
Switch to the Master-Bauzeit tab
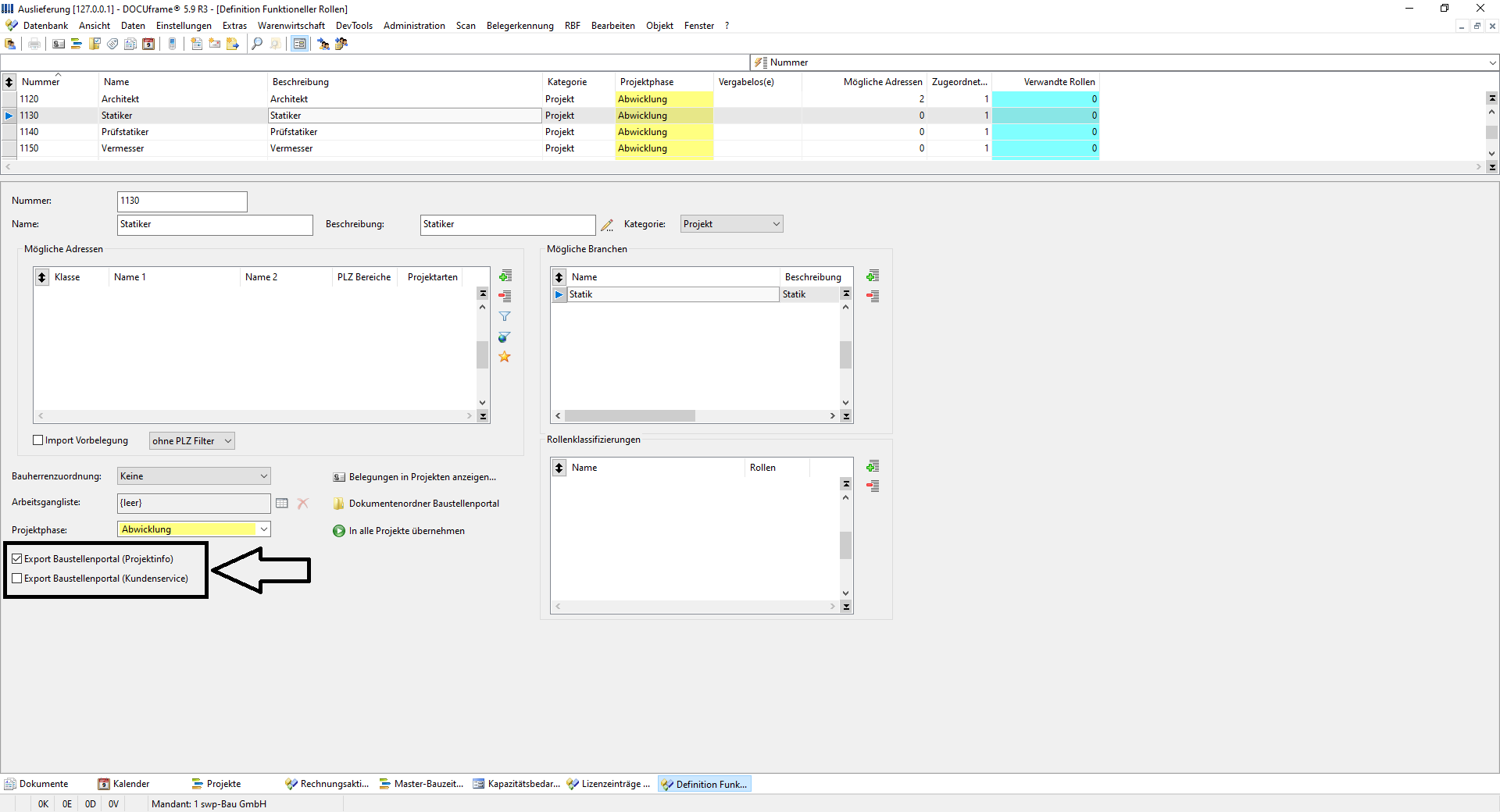(421, 784)
